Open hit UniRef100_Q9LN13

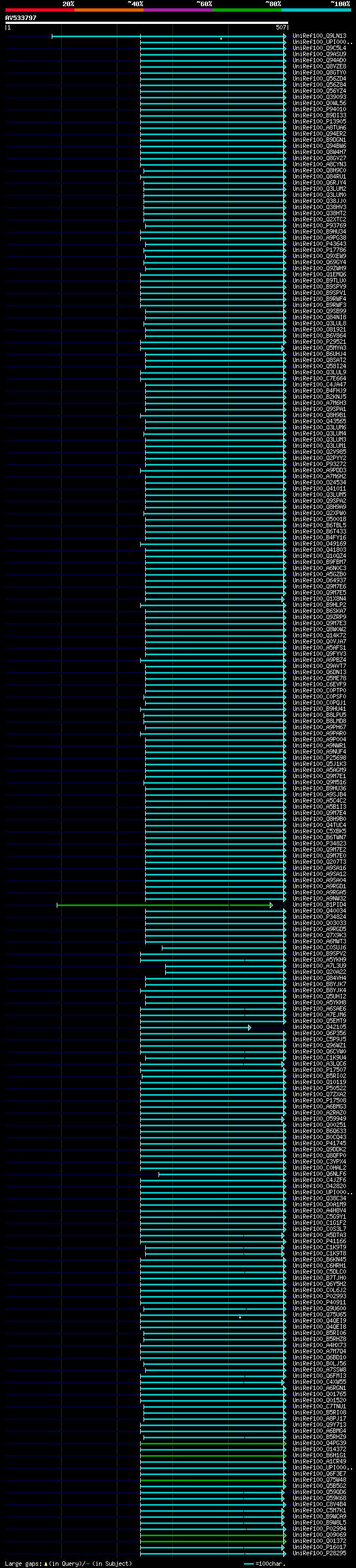pos(319,36)
